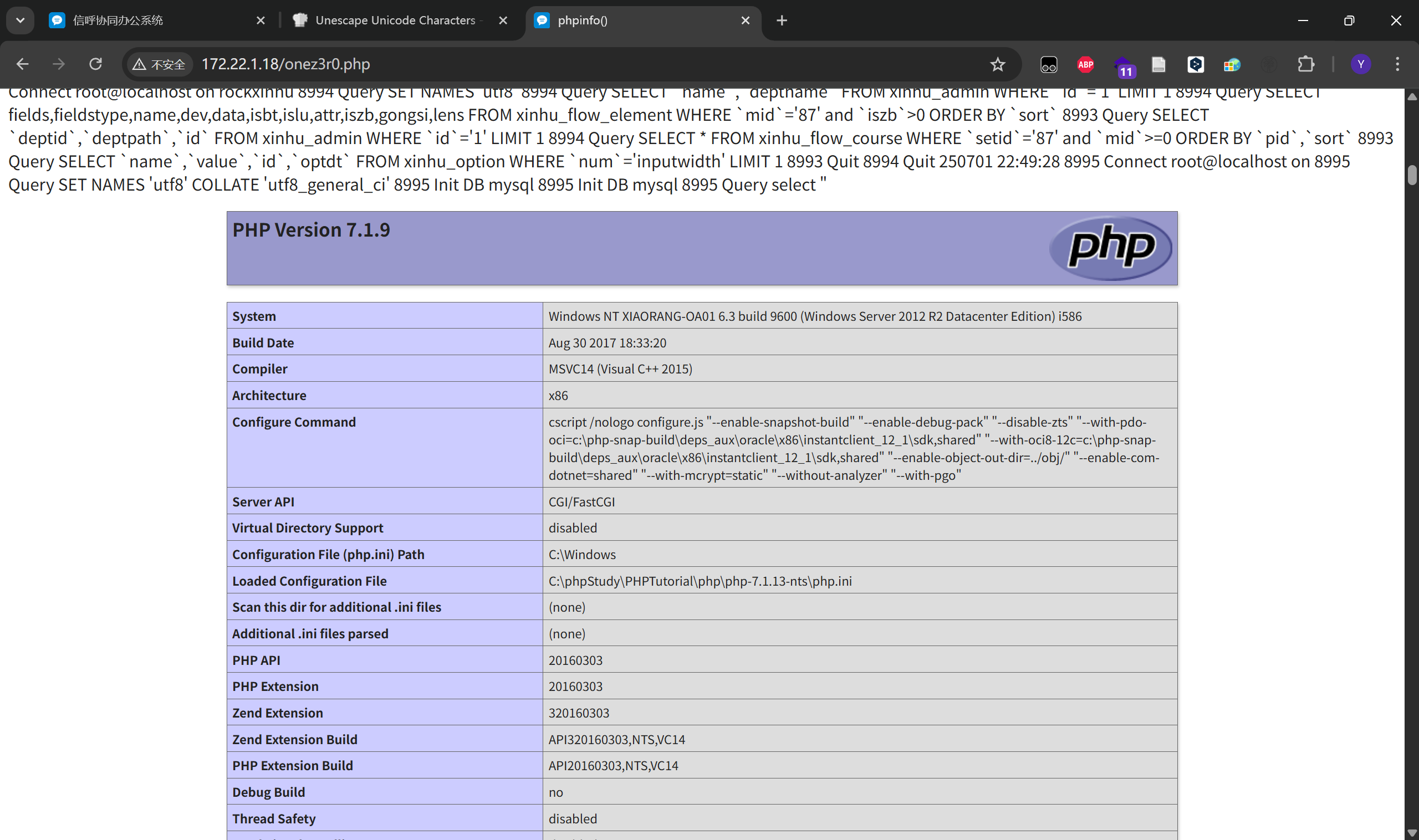
Task: Click the Adblock Plus extension icon
Action: [1085, 64]
